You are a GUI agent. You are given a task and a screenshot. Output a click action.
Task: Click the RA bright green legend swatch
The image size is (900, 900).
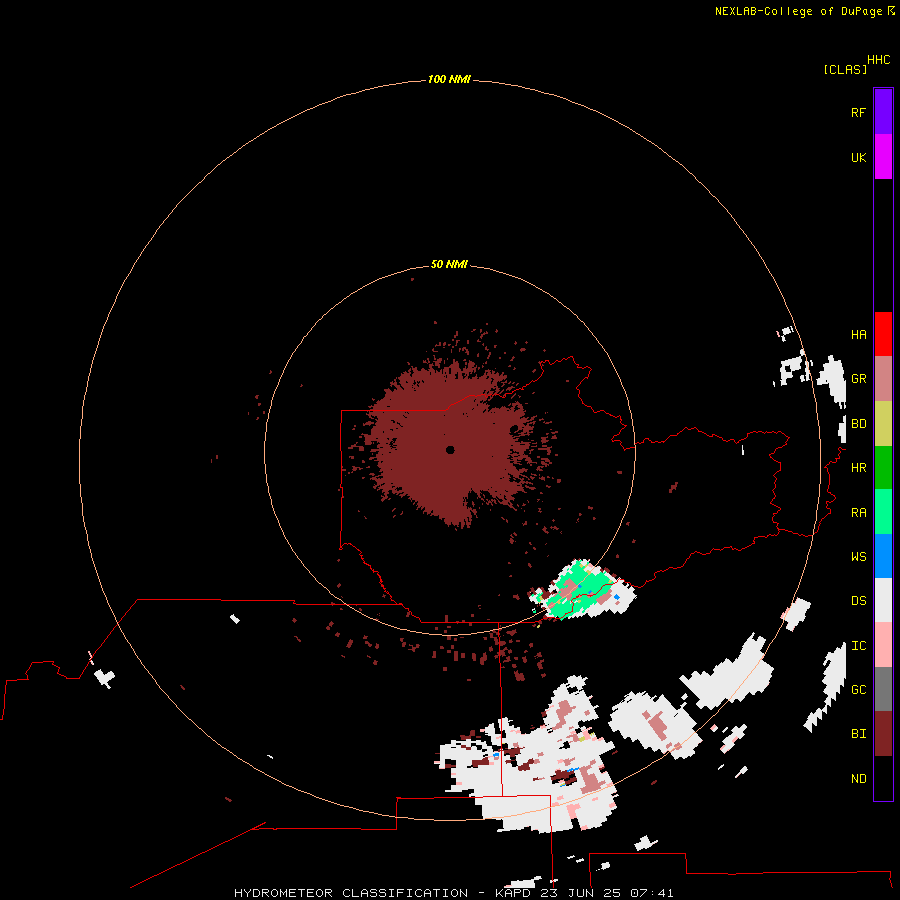click(883, 512)
